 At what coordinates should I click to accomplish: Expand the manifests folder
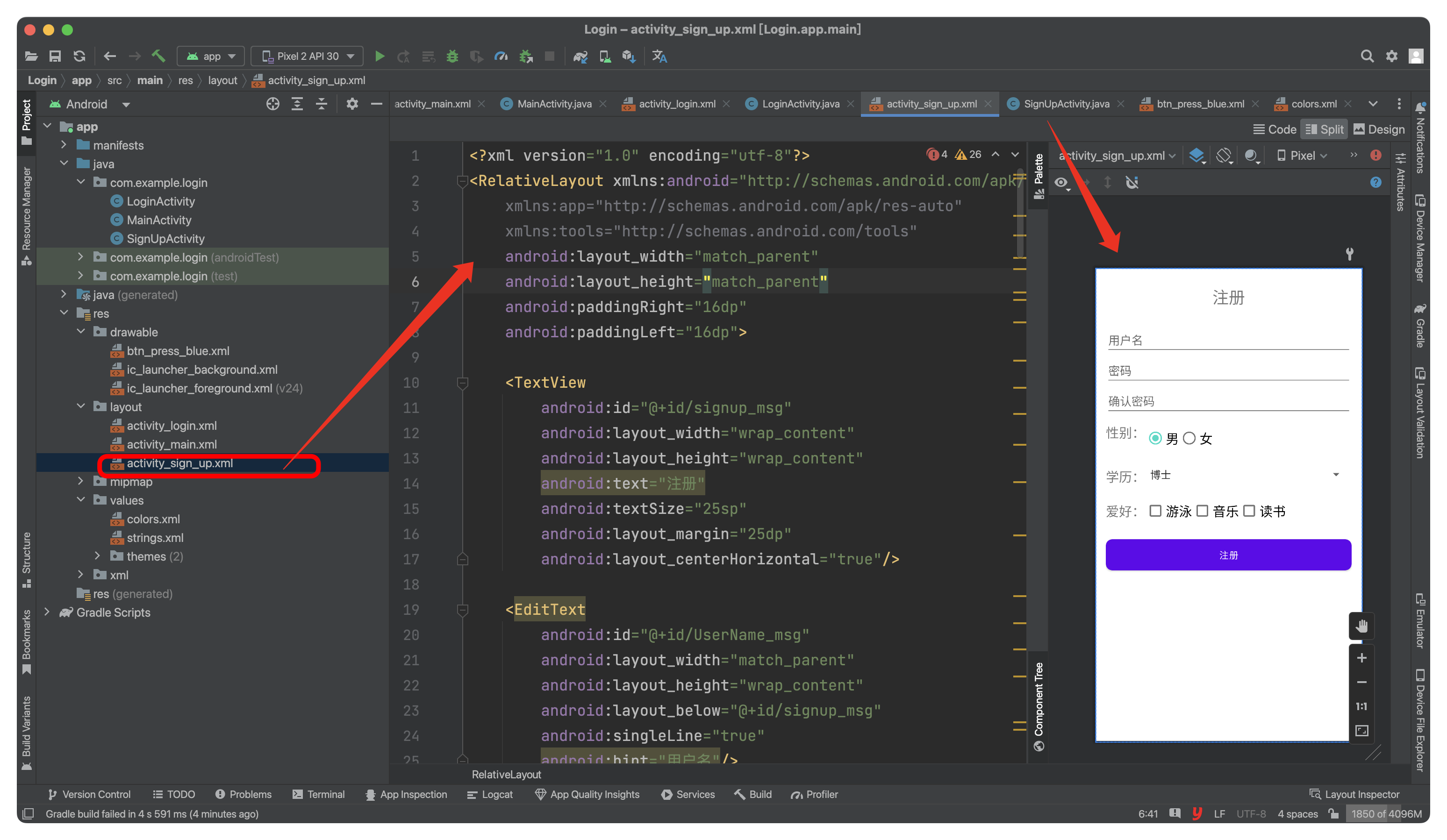[64, 145]
